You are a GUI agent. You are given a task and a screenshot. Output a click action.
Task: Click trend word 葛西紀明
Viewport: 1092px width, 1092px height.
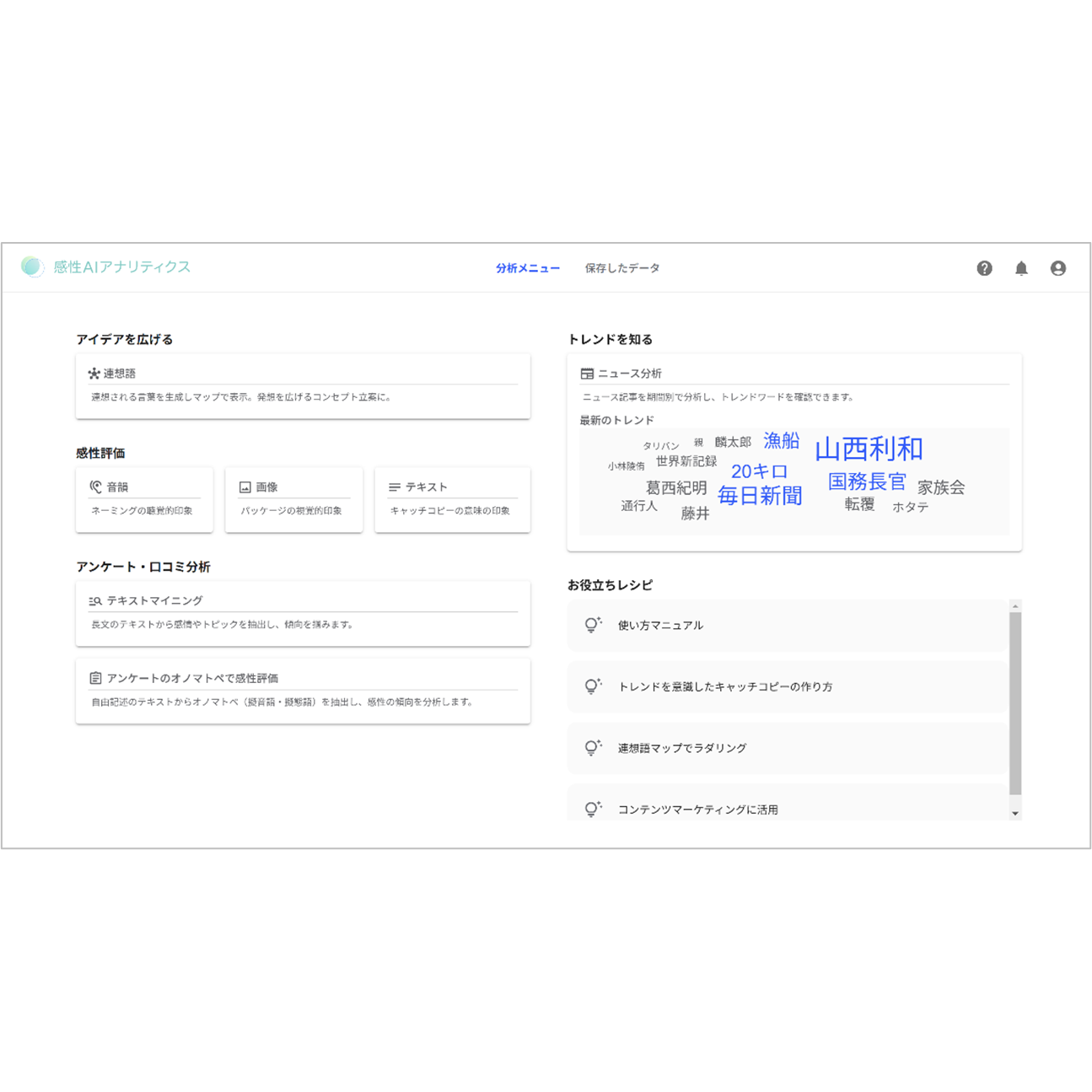pos(676,487)
